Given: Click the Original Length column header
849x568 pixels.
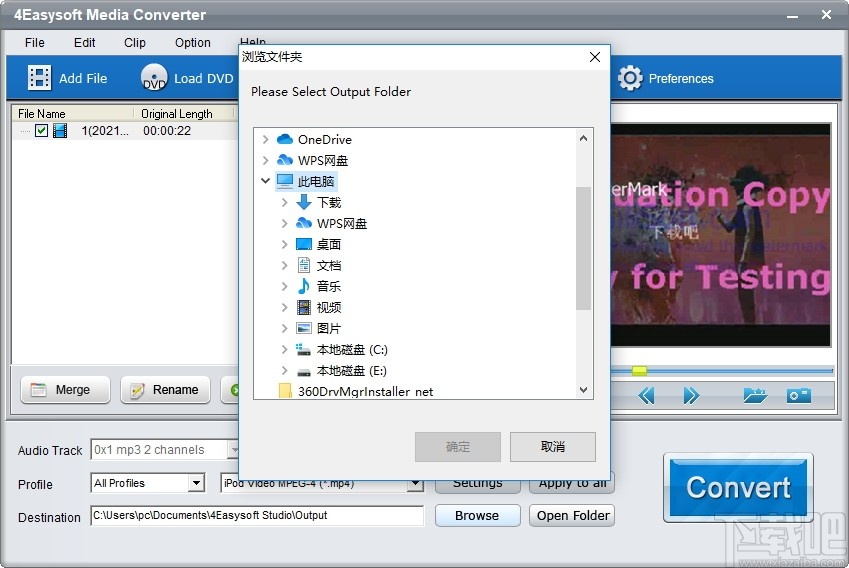Looking at the screenshot, I should [x=184, y=114].
